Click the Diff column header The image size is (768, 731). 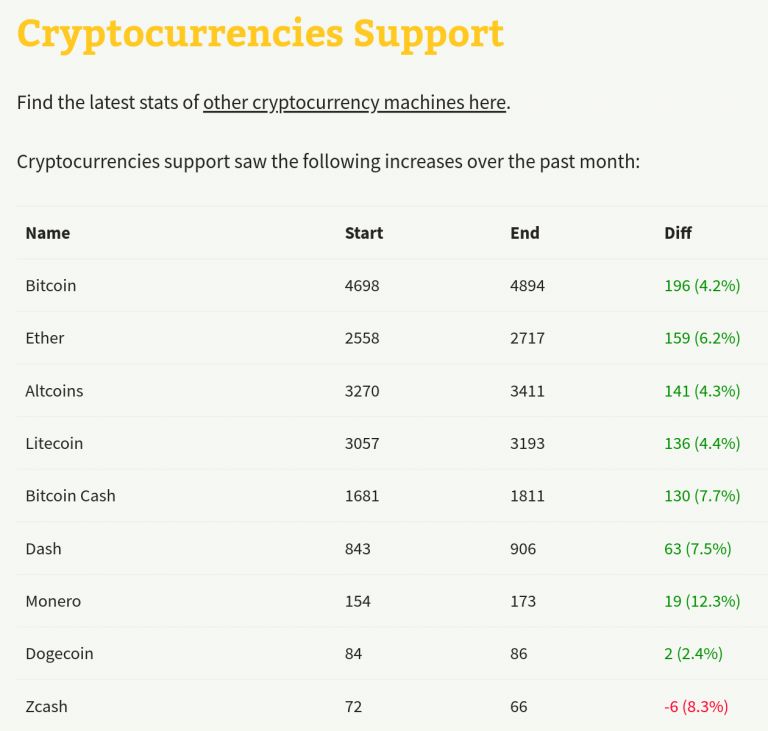click(x=678, y=233)
